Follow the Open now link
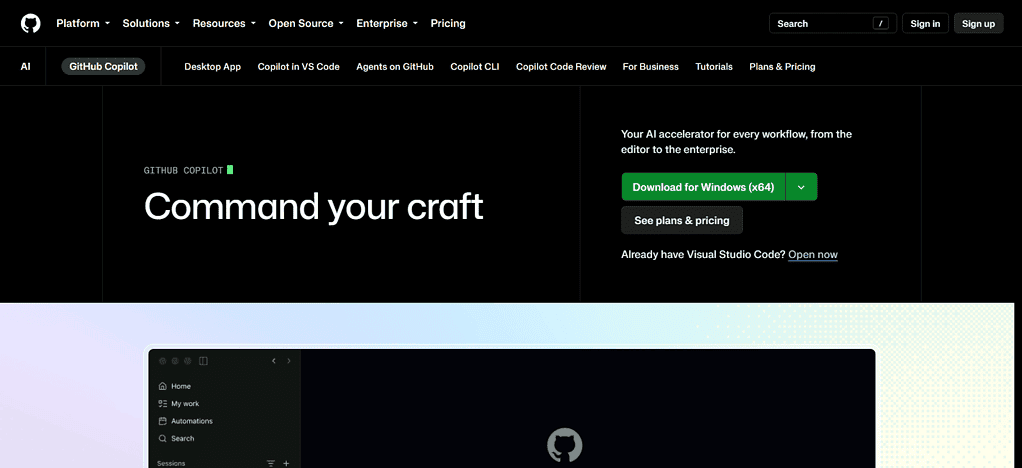 coord(813,255)
